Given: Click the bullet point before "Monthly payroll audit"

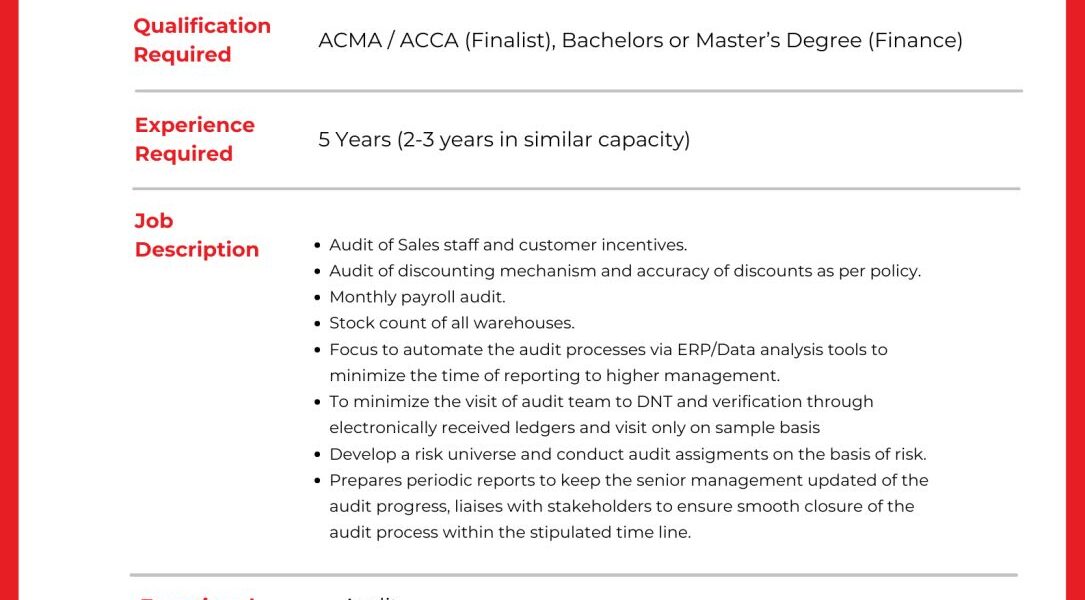Looking at the screenshot, I should coord(318,297).
